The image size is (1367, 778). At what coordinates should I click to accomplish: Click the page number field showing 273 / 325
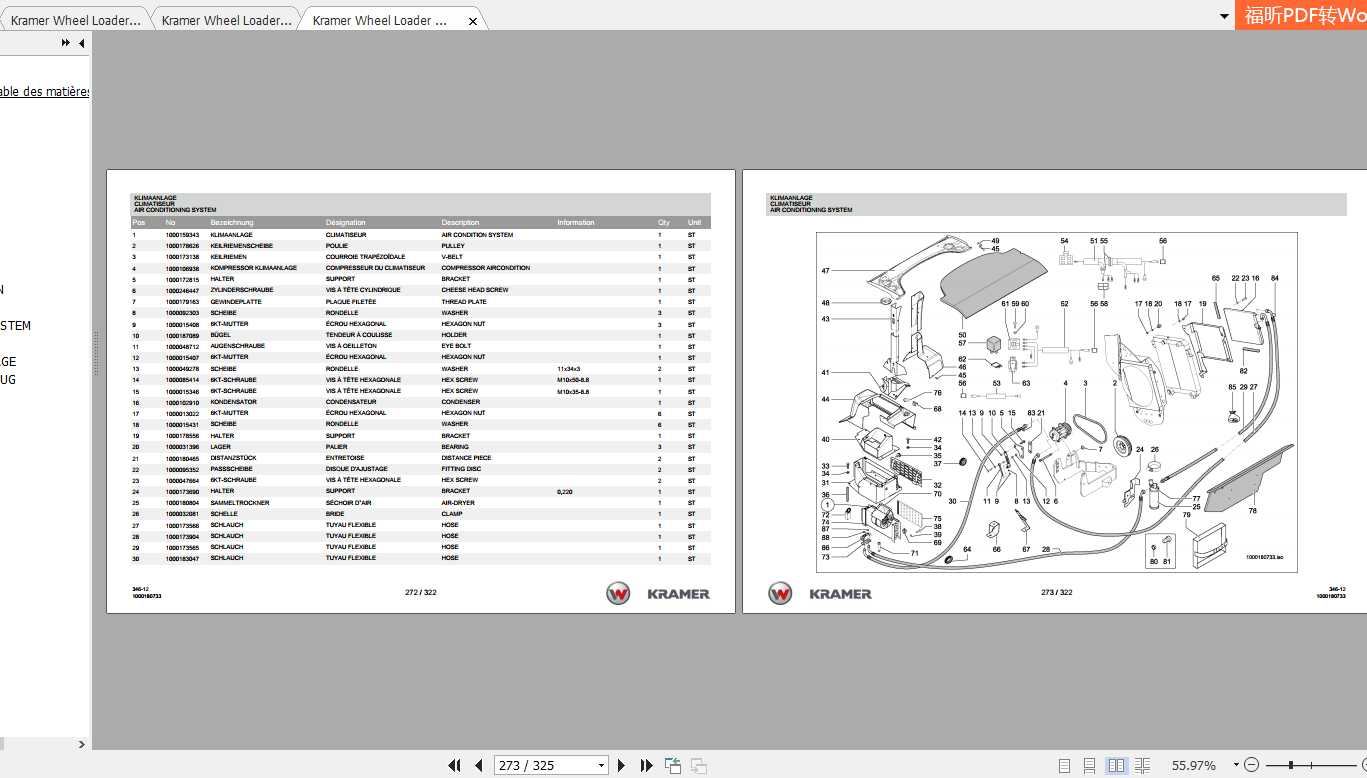[544, 766]
